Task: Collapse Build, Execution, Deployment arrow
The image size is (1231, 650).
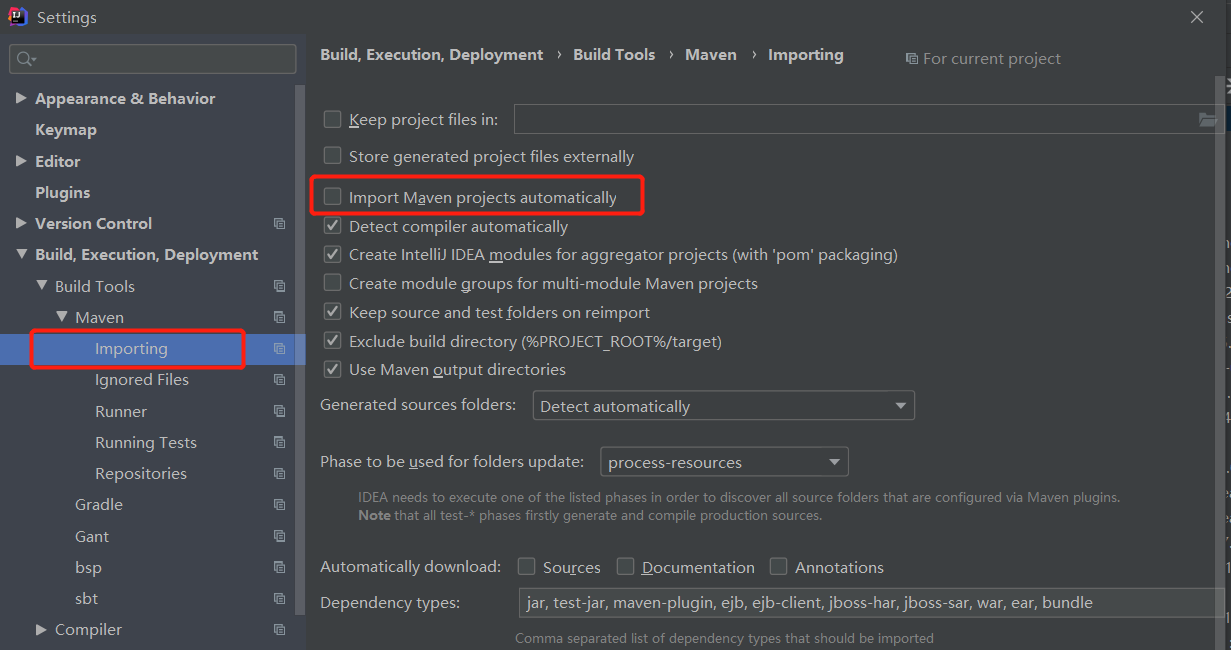Action: tap(21, 255)
